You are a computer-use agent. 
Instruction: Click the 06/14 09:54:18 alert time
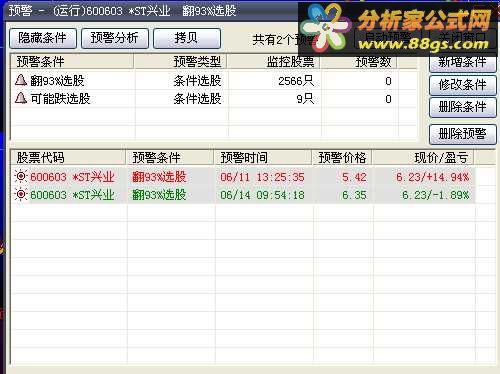[262, 195]
